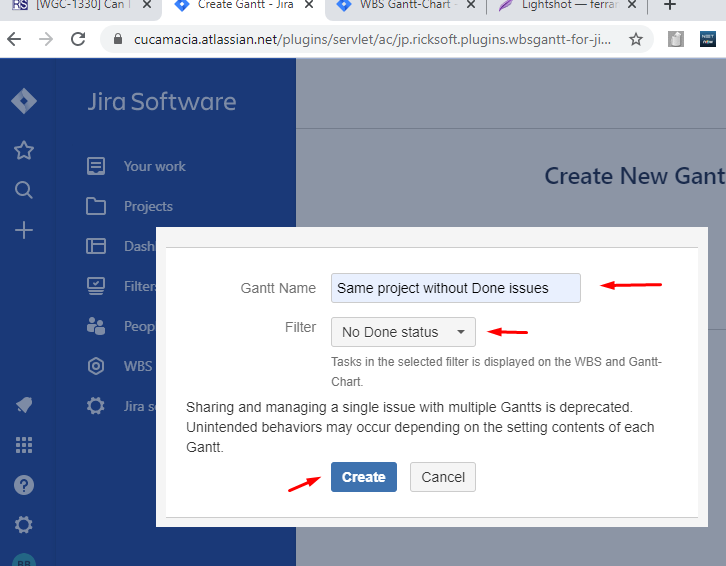This screenshot has height=566, width=726.
Task: Expand the Filter dropdown 'No Done status'
Action: click(403, 332)
